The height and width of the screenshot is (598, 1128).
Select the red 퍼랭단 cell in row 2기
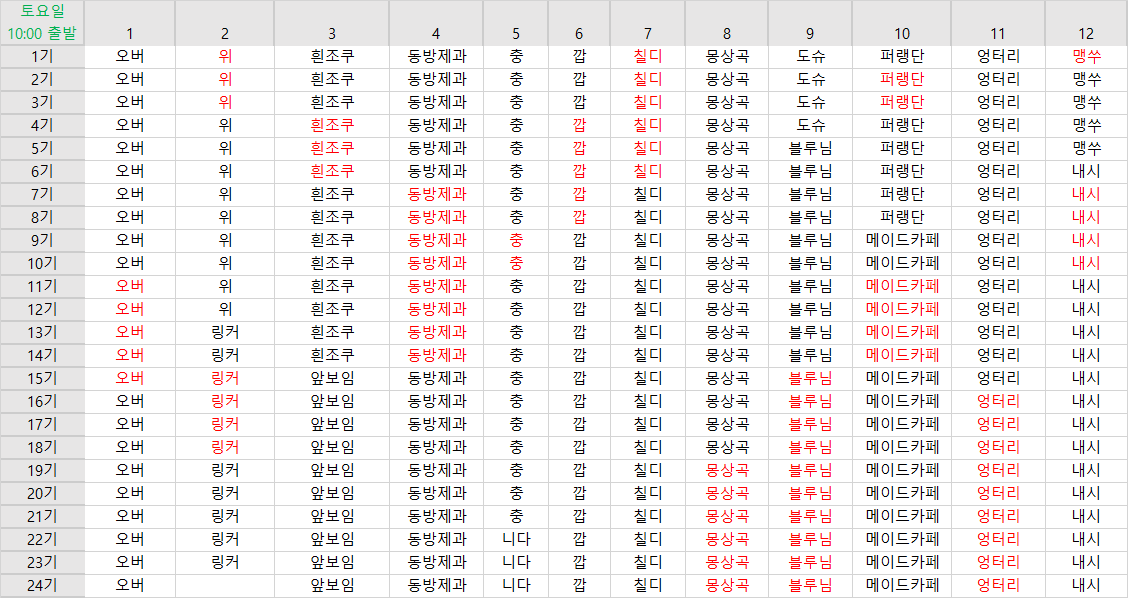click(x=902, y=79)
